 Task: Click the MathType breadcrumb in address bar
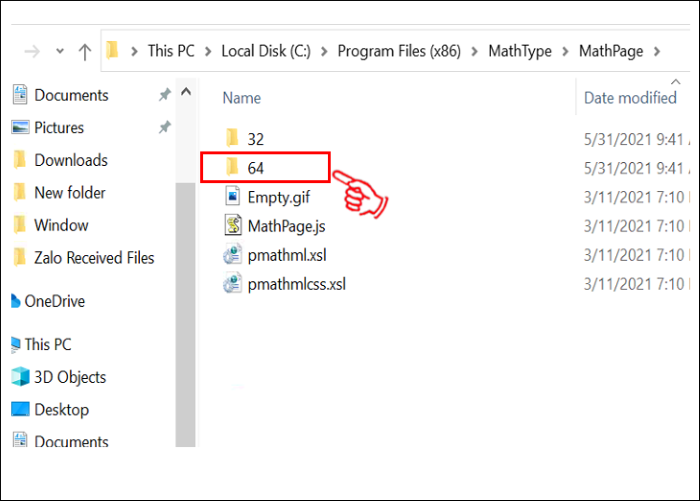pyautogui.click(x=519, y=51)
